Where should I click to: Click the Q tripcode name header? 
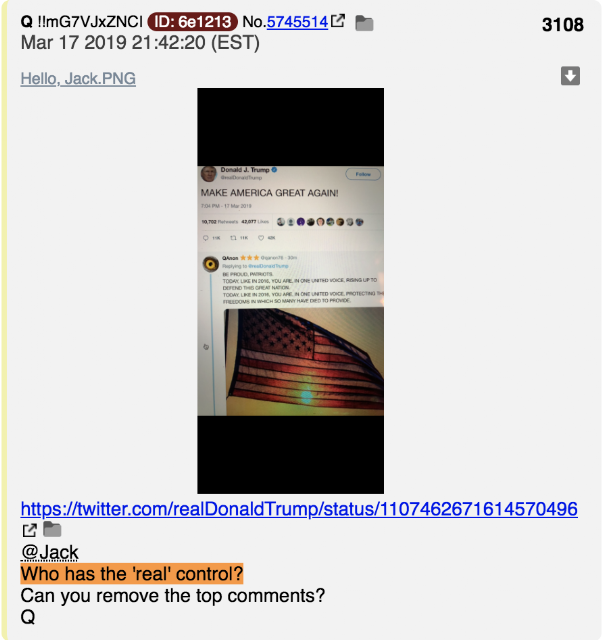click(x=82, y=22)
